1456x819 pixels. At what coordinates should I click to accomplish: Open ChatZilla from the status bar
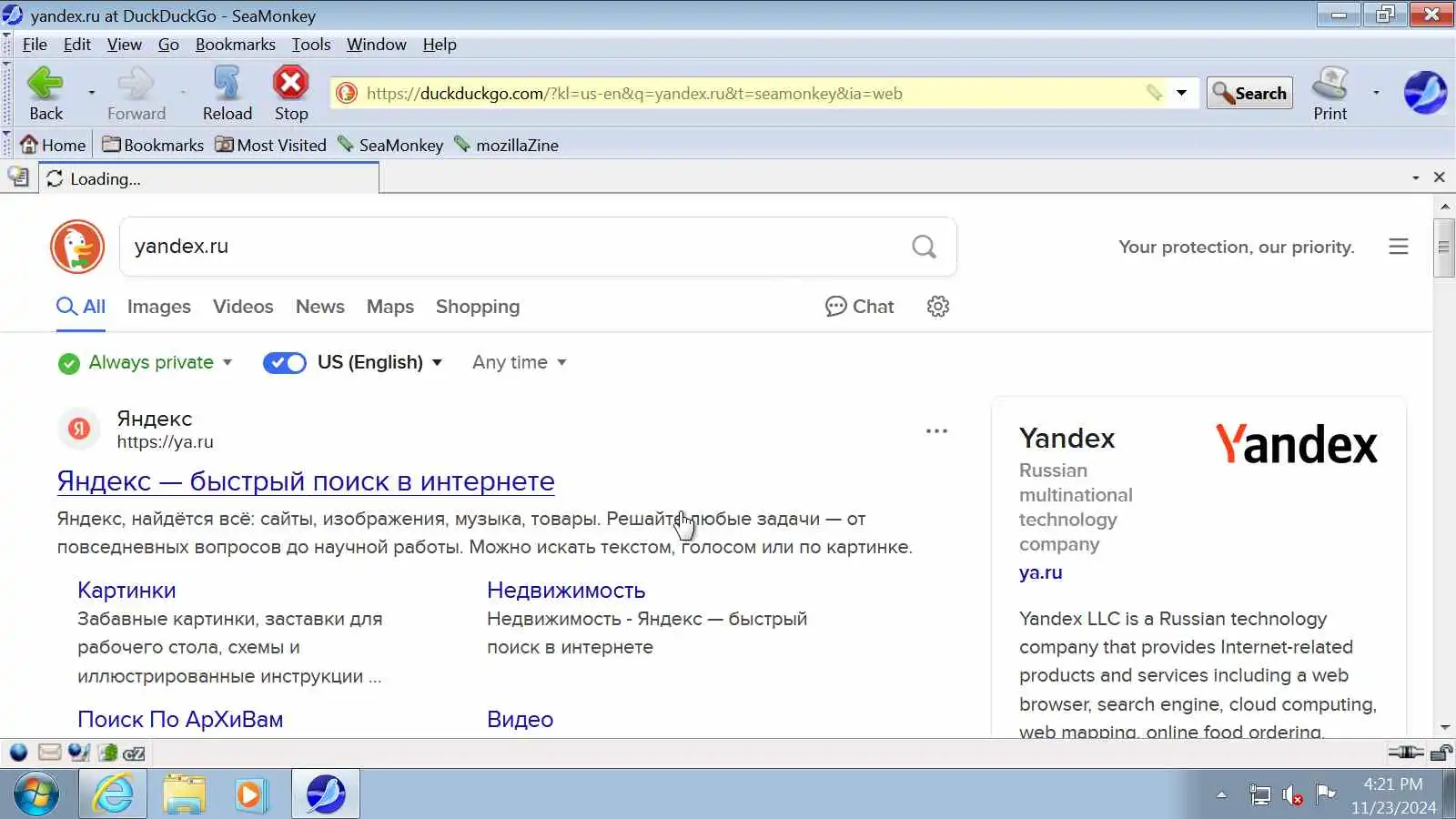134,753
